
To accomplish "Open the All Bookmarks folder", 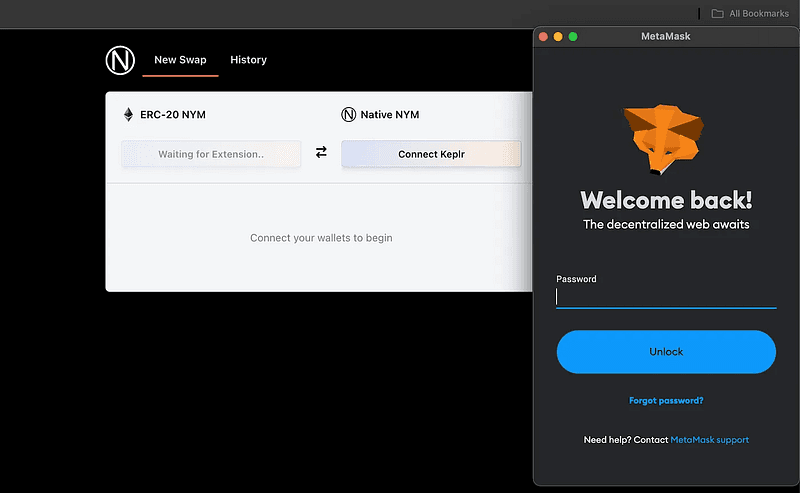I will pyautogui.click(x=750, y=14).
